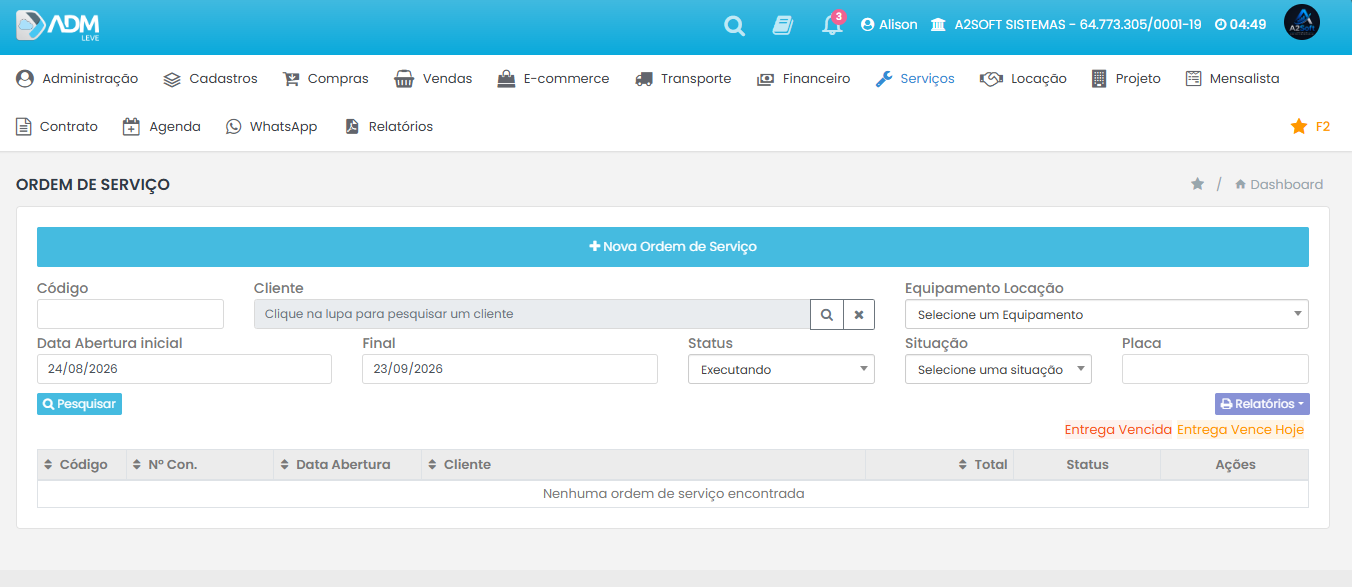This screenshot has height=587, width=1352.
Task: Sort table by Total column
Action: click(x=939, y=464)
